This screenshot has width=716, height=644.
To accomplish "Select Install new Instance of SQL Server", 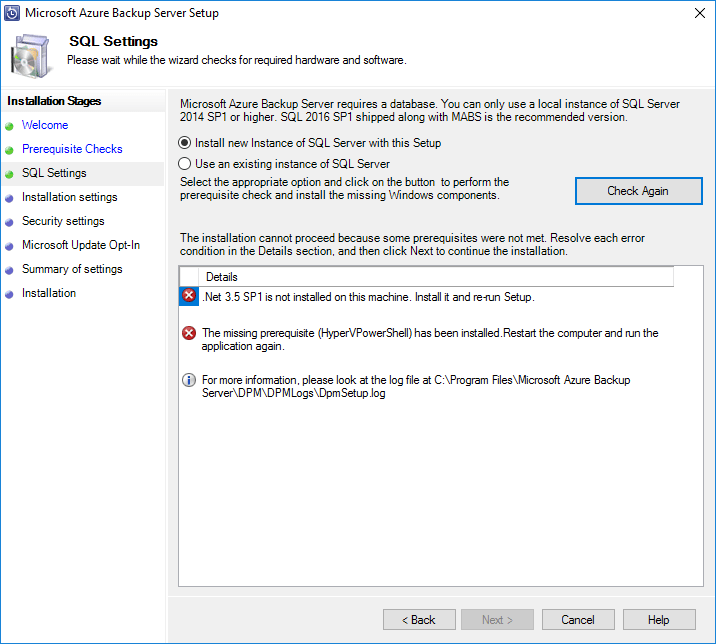I will point(185,143).
